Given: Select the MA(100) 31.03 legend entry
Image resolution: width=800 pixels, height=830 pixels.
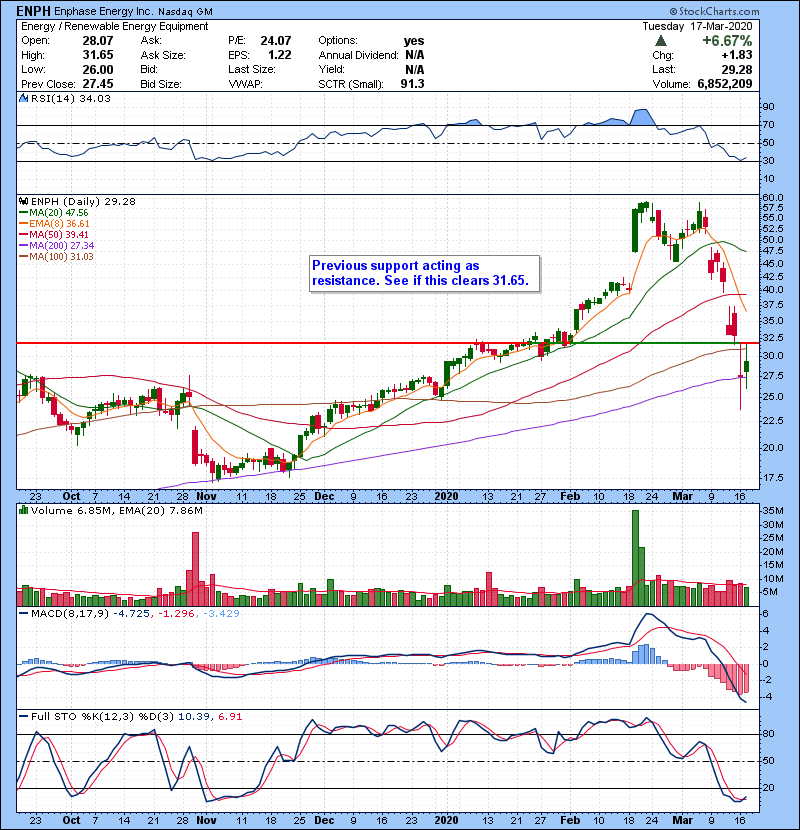Looking at the screenshot, I should tap(56, 257).
